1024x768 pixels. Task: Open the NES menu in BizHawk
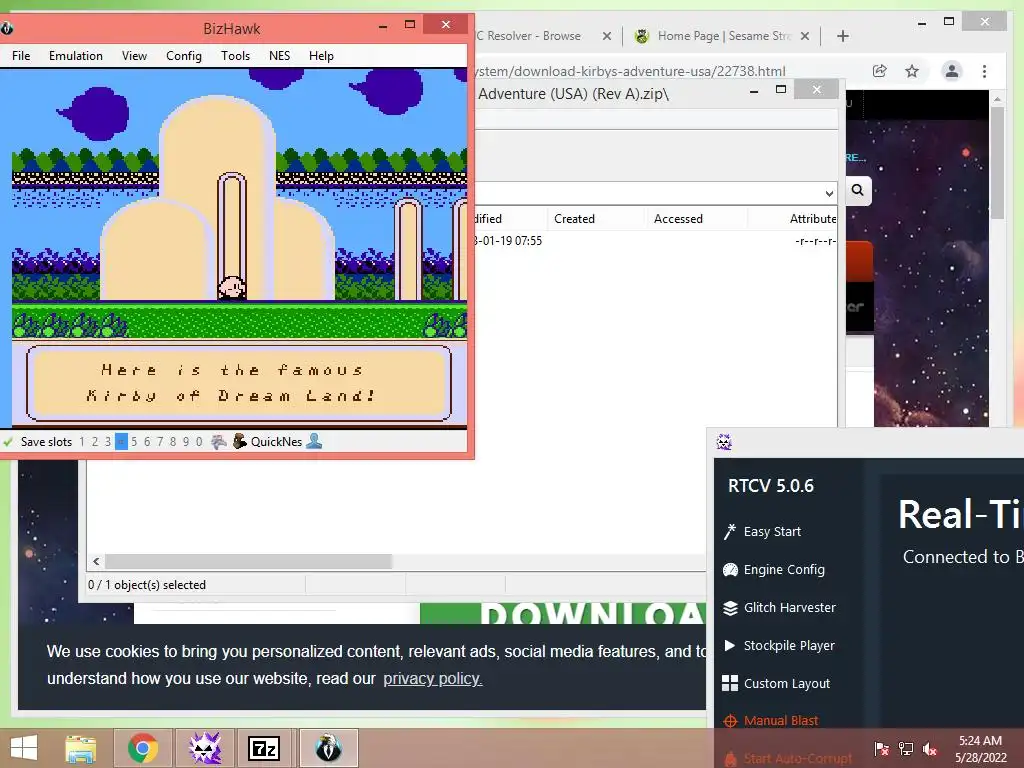280,56
